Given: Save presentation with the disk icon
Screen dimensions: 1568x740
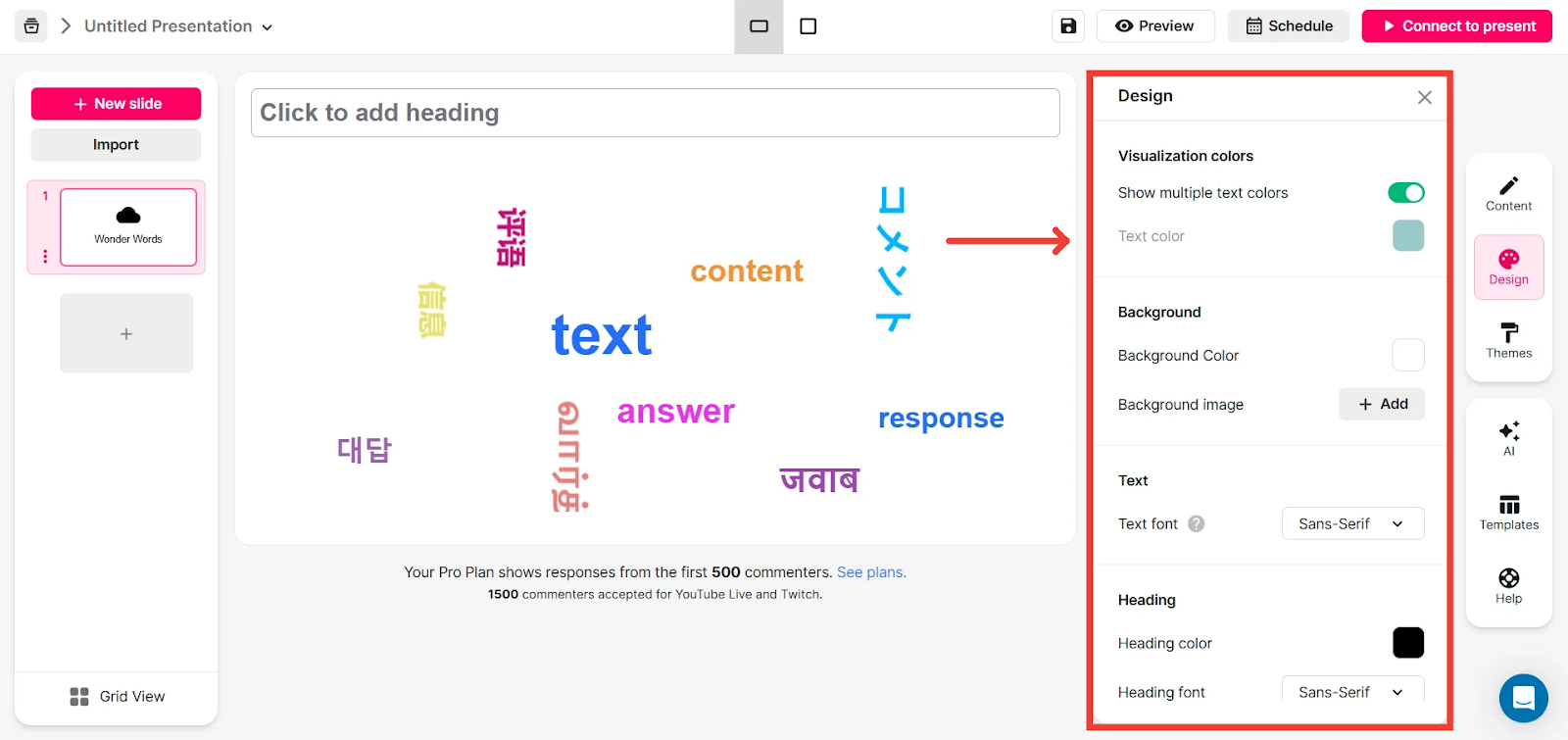Looking at the screenshot, I should click(1068, 26).
